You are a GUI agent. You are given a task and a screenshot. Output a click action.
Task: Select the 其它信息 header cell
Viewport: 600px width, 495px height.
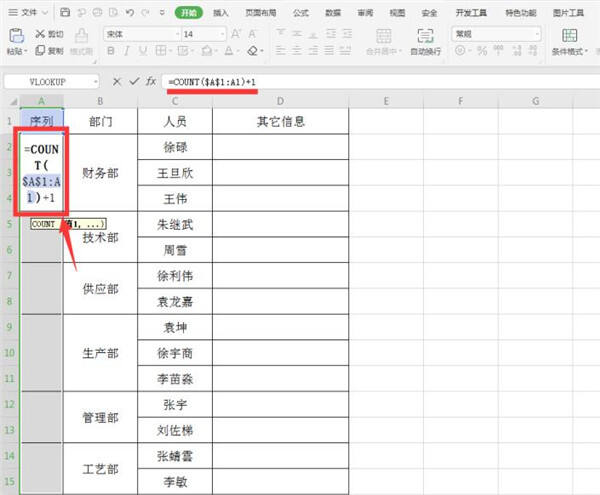(x=280, y=122)
